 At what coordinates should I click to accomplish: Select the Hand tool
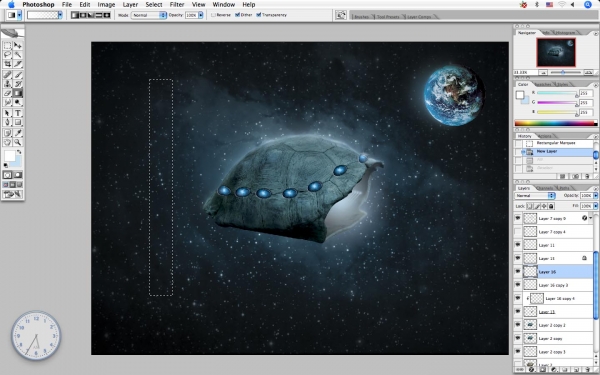click(x=7, y=142)
